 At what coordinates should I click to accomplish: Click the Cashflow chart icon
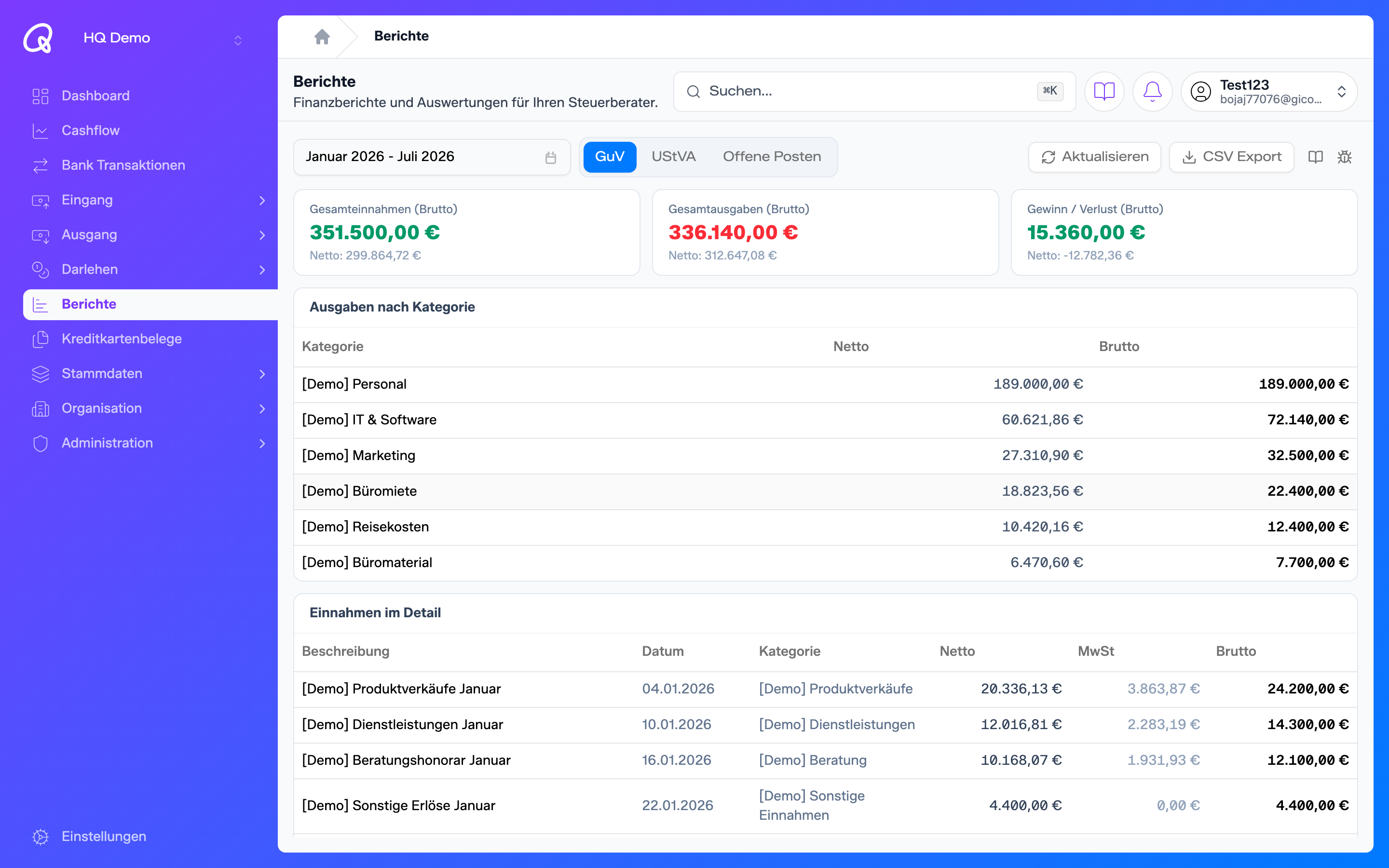[x=40, y=131]
